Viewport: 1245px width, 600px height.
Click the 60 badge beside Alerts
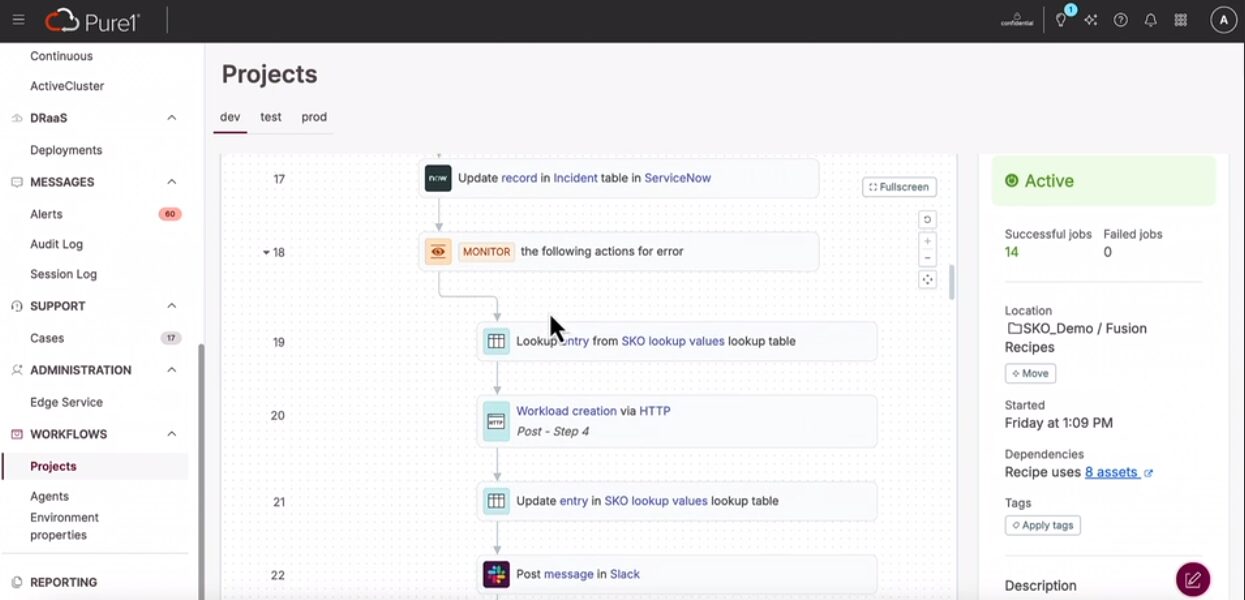click(170, 214)
